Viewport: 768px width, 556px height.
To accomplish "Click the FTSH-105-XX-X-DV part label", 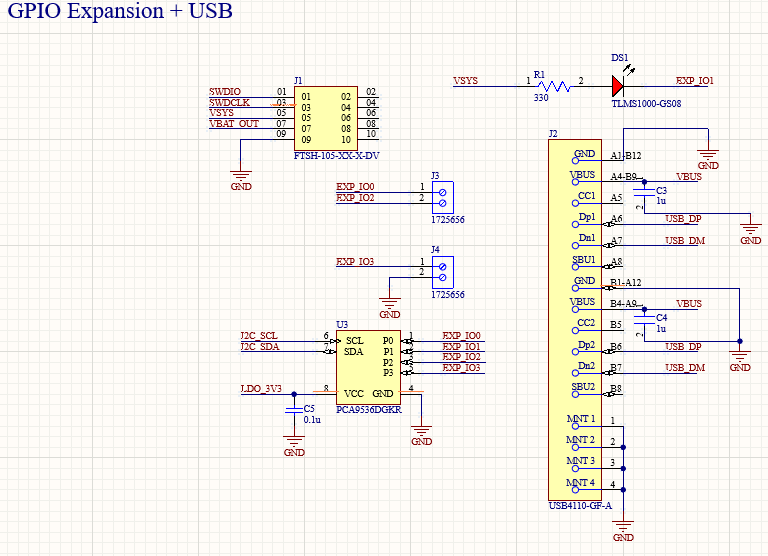I will [336, 156].
